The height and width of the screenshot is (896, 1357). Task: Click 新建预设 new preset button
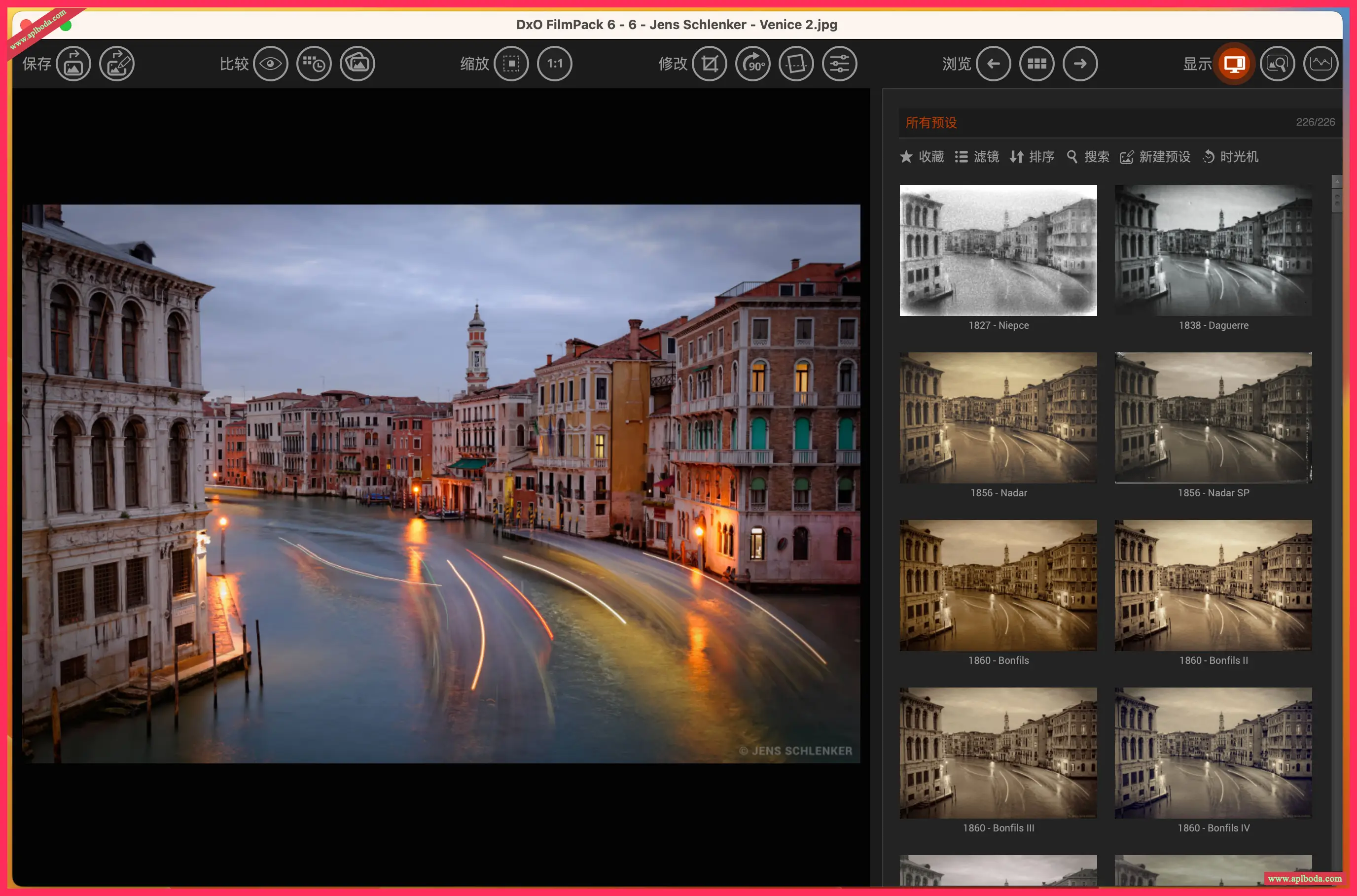coord(1155,157)
